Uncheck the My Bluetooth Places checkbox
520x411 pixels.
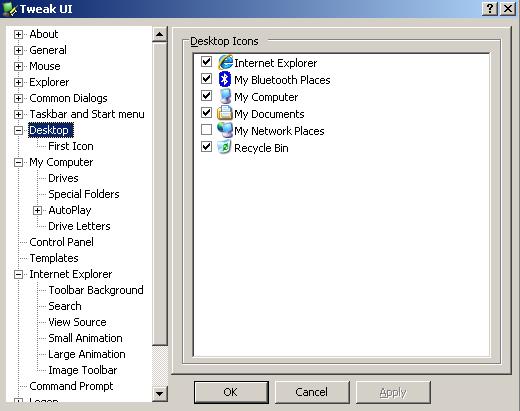[206, 79]
